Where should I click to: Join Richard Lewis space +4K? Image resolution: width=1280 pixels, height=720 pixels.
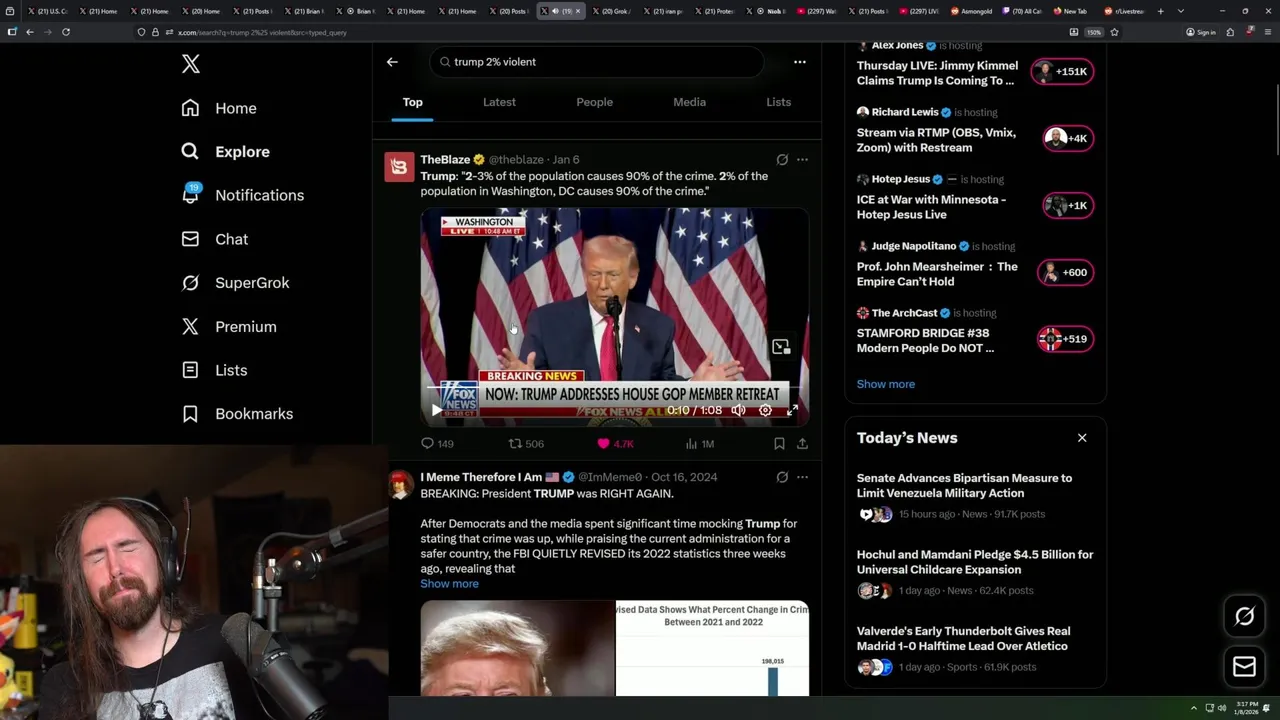click(x=1067, y=139)
